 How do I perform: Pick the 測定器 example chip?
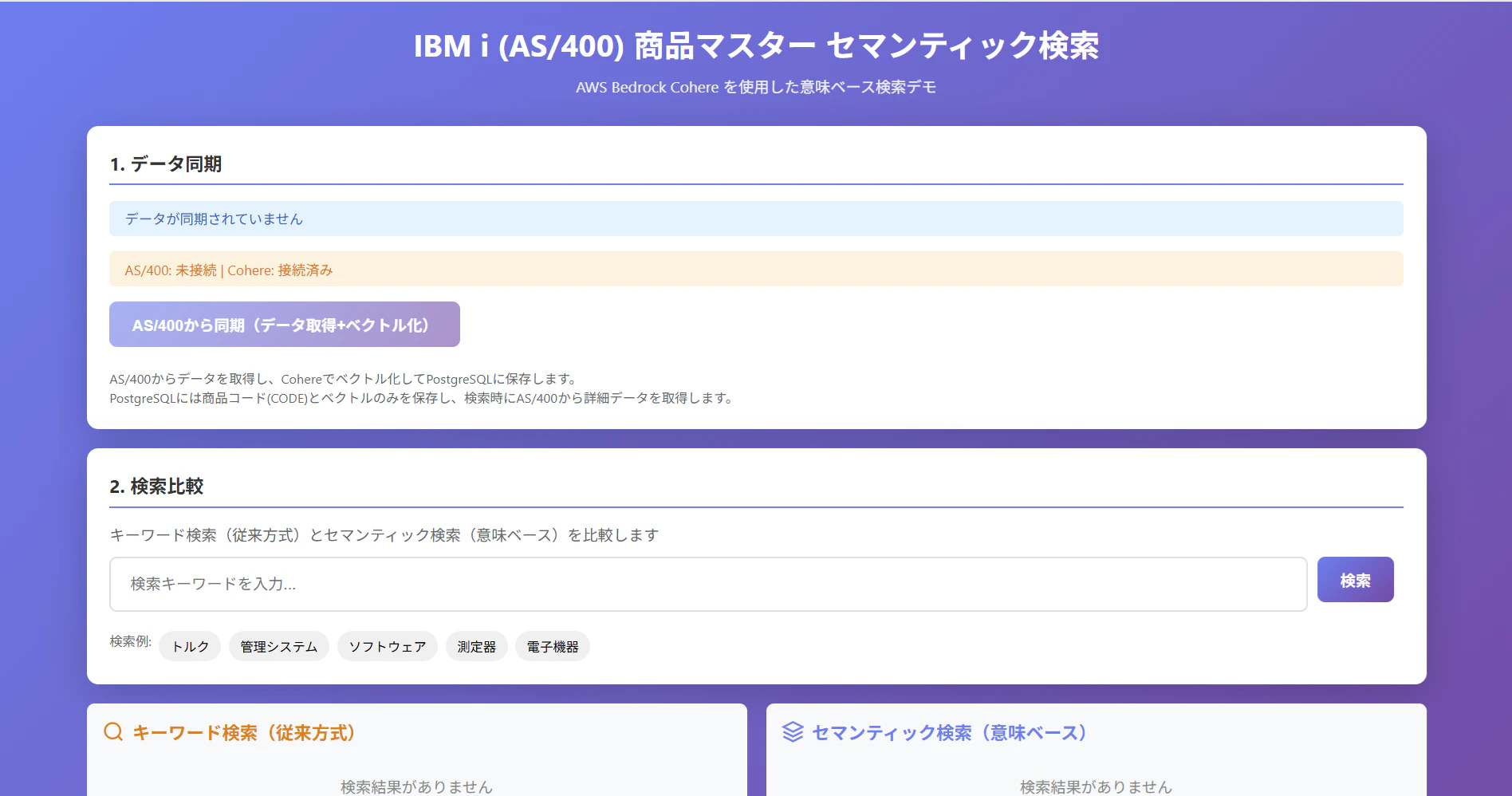pos(476,646)
